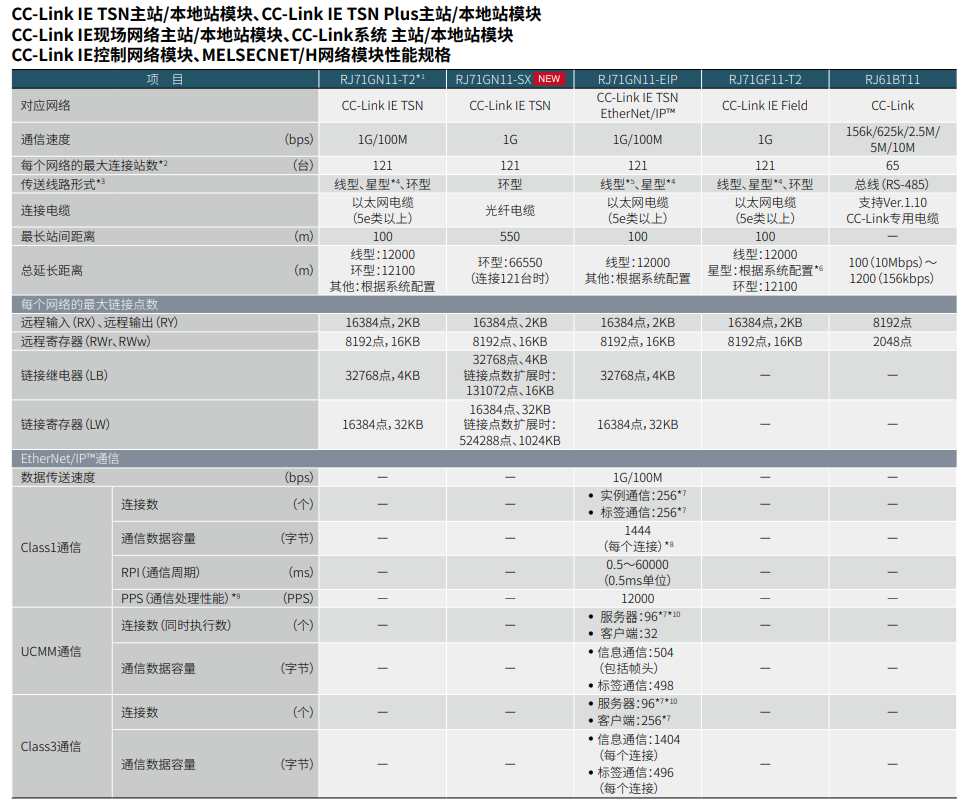Screen dimensions: 971x804
Task: Click the 信息通信:1404 bullet
Action: point(634,740)
